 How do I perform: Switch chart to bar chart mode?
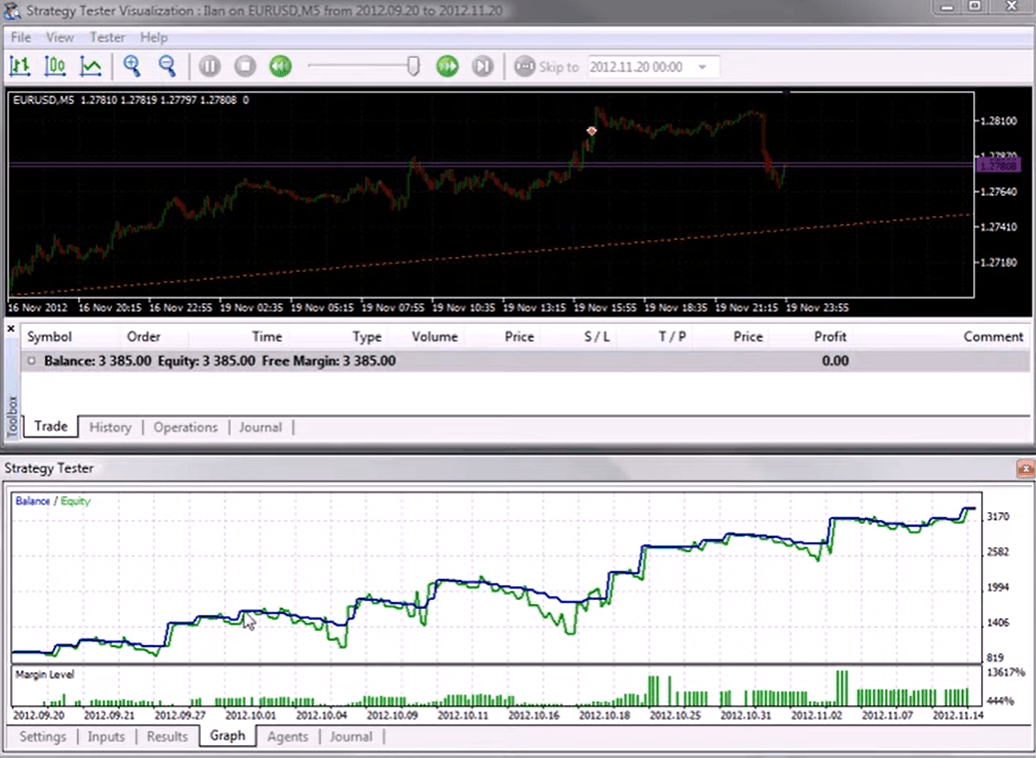20,66
